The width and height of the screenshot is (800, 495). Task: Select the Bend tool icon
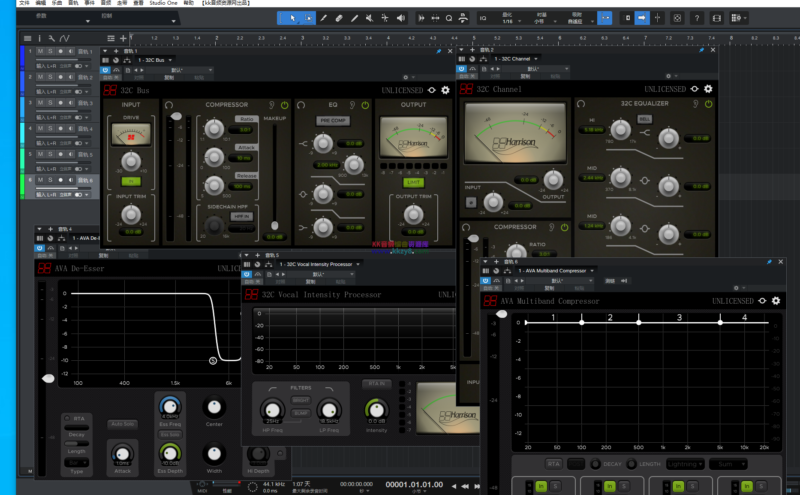385,18
